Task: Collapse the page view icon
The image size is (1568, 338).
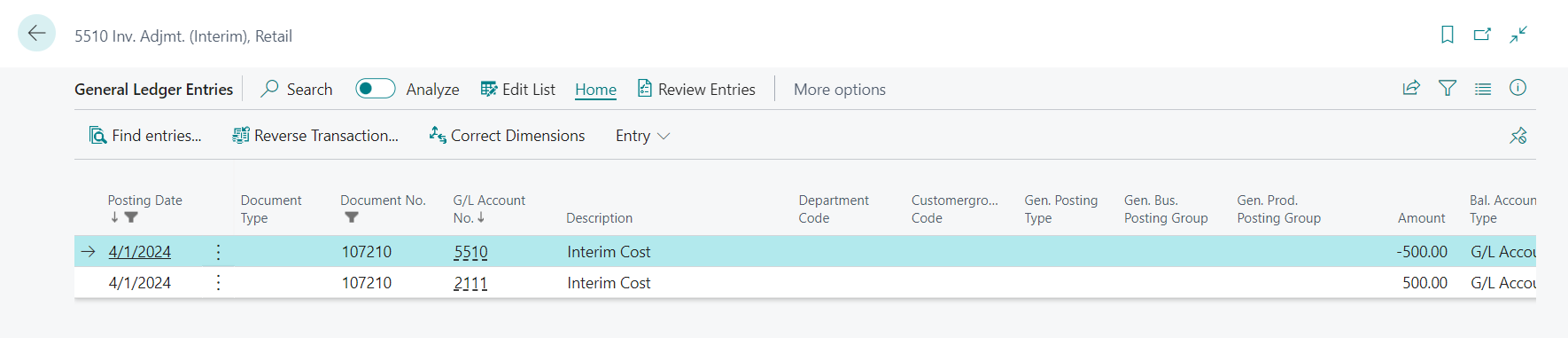Action: click(1518, 35)
